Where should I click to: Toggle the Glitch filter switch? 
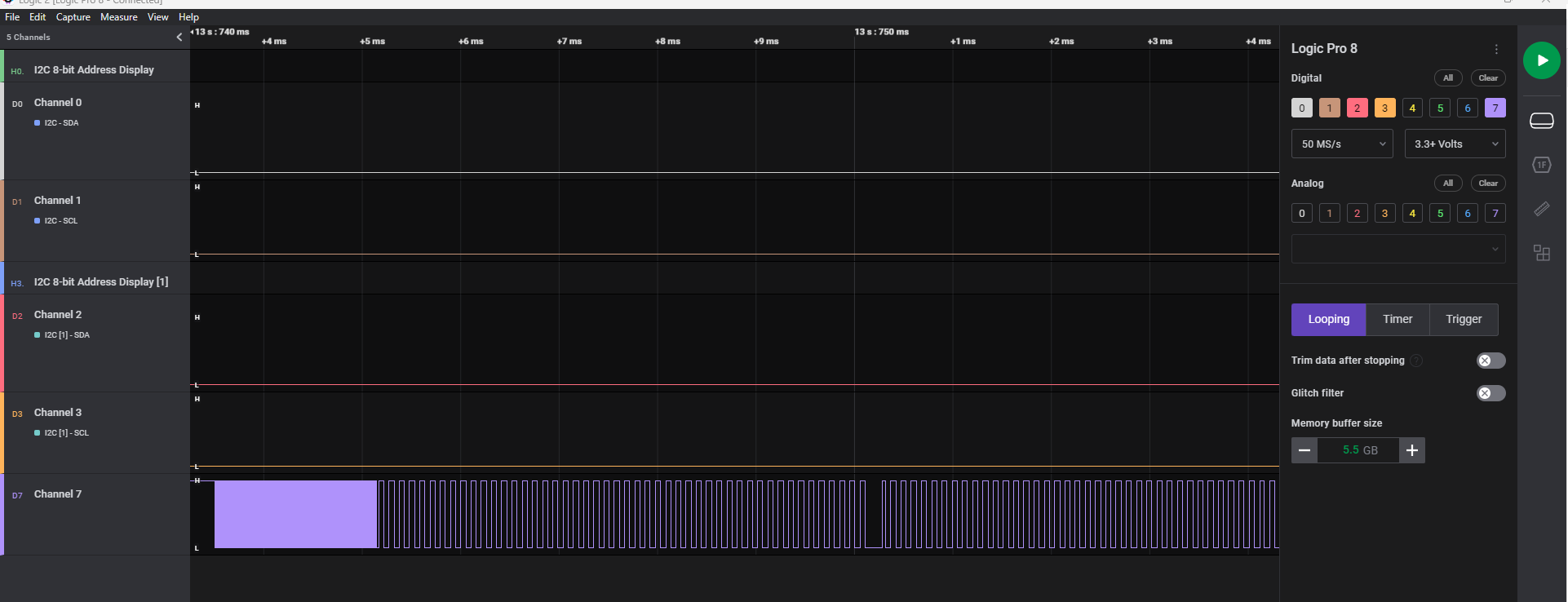tap(1490, 393)
